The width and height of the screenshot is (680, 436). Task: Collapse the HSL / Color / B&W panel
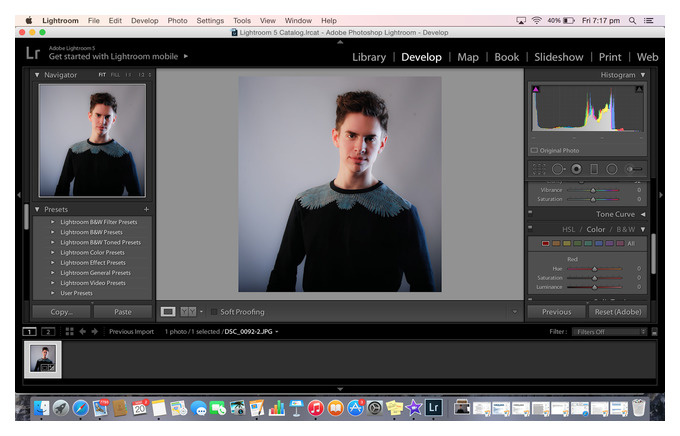(643, 229)
